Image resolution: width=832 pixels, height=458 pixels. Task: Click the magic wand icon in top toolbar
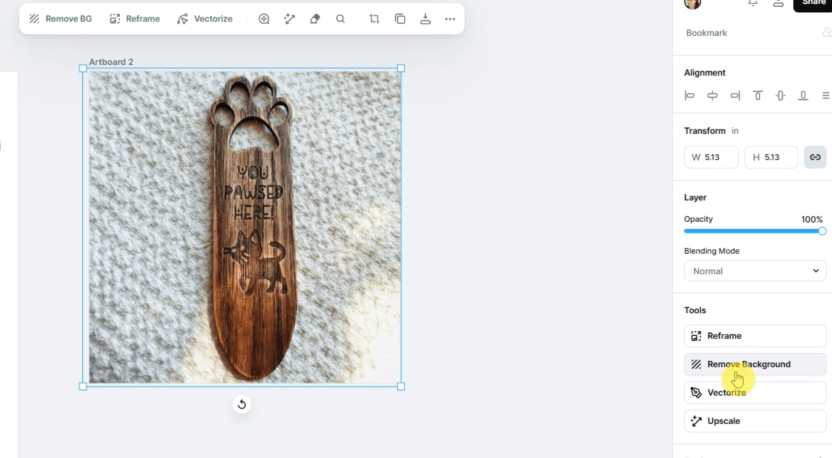[x=289, y=19]
